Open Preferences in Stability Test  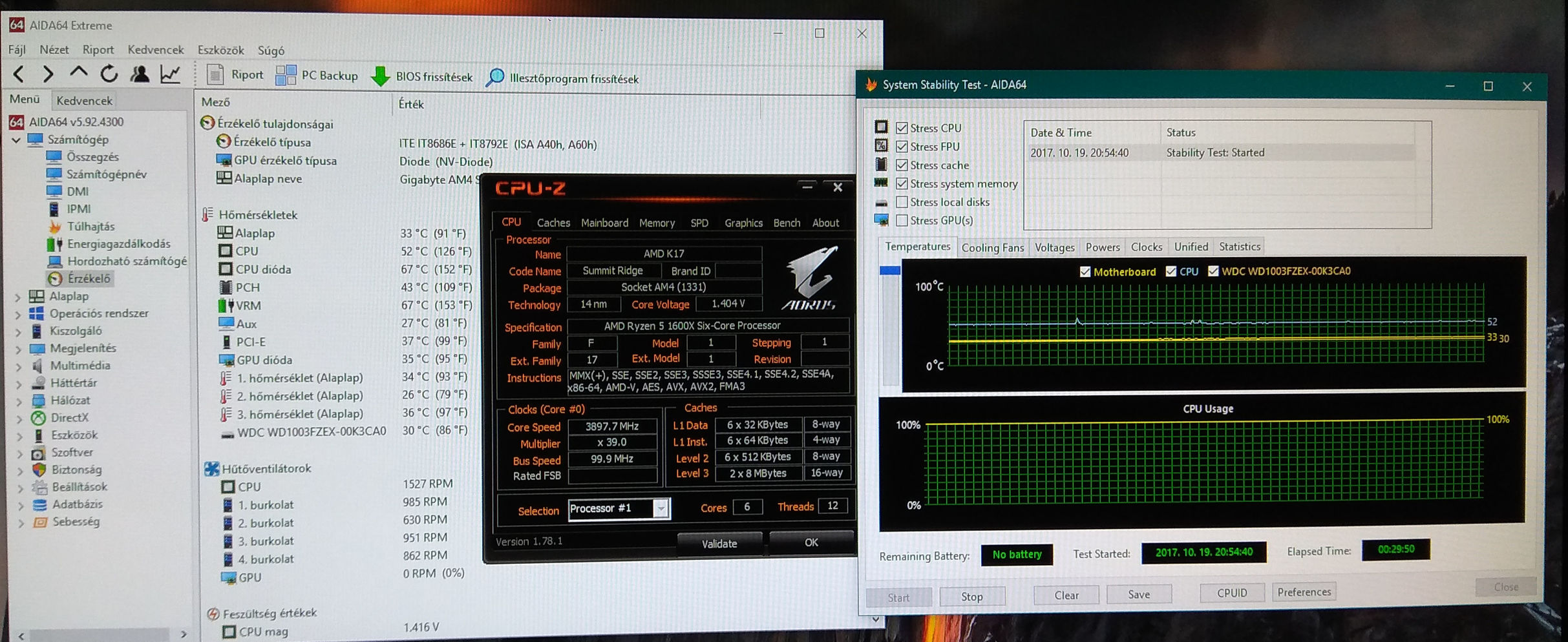coord(1304,592)
